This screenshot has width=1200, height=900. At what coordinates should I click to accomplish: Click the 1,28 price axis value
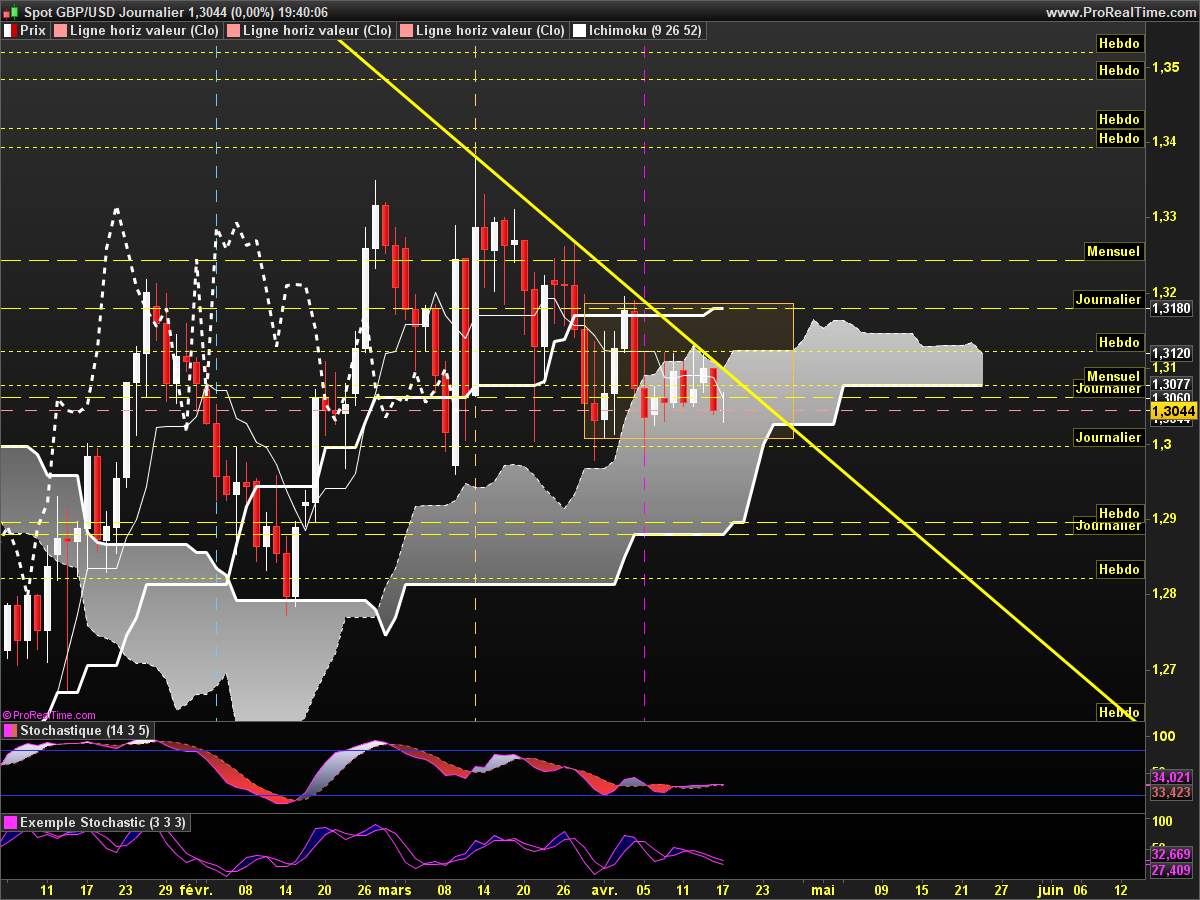tap(1164, 594)
